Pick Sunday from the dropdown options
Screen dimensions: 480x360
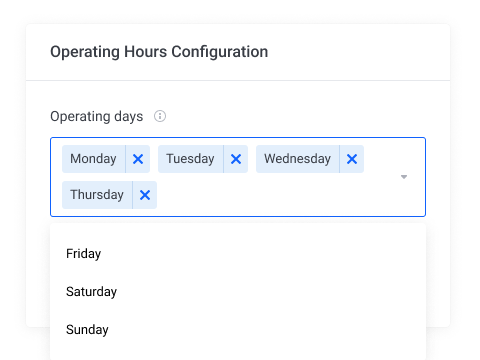pyautogui.click(x=238, y=330)
